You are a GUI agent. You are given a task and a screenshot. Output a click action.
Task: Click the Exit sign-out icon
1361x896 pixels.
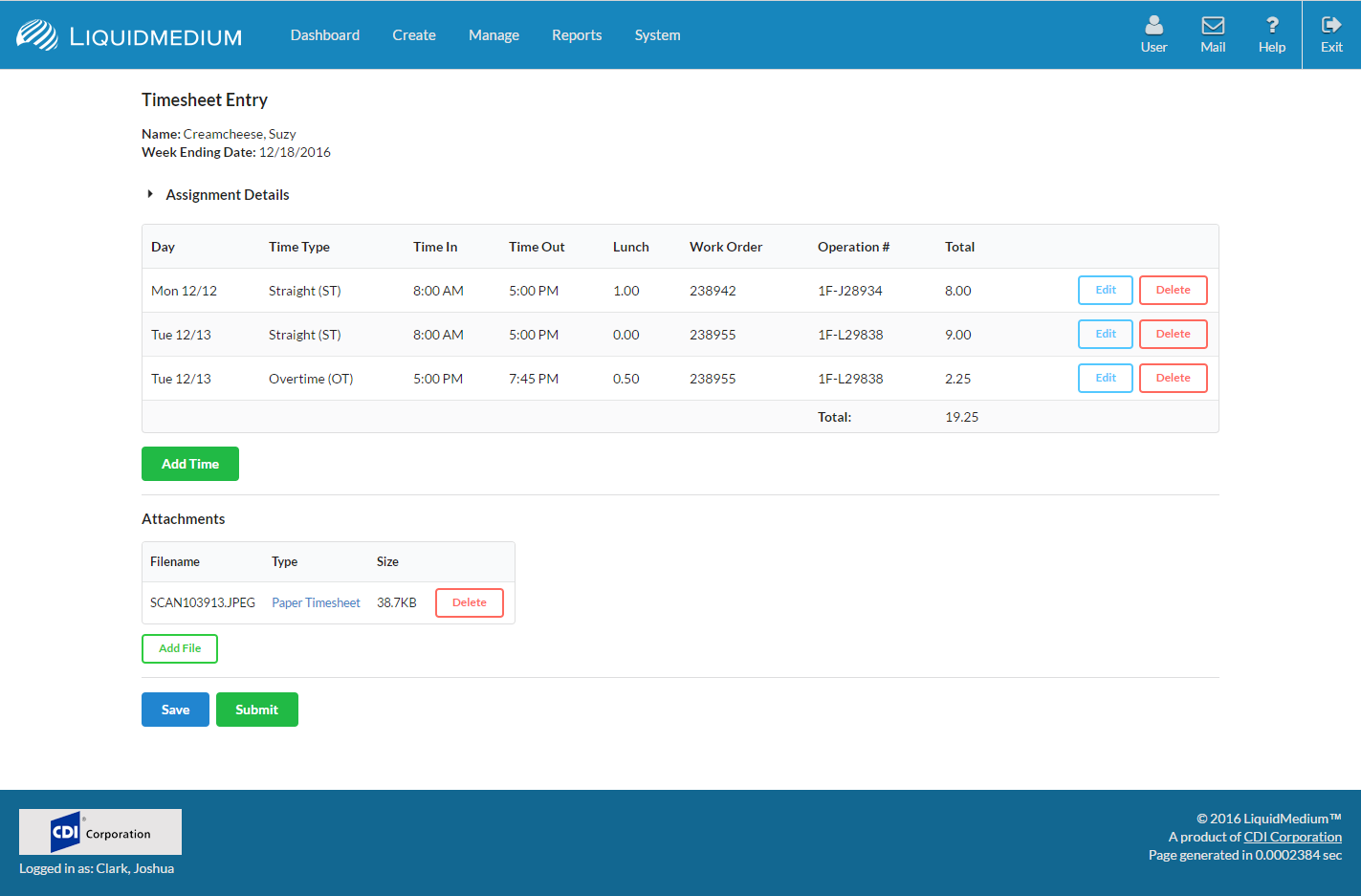click(1331, 26)
